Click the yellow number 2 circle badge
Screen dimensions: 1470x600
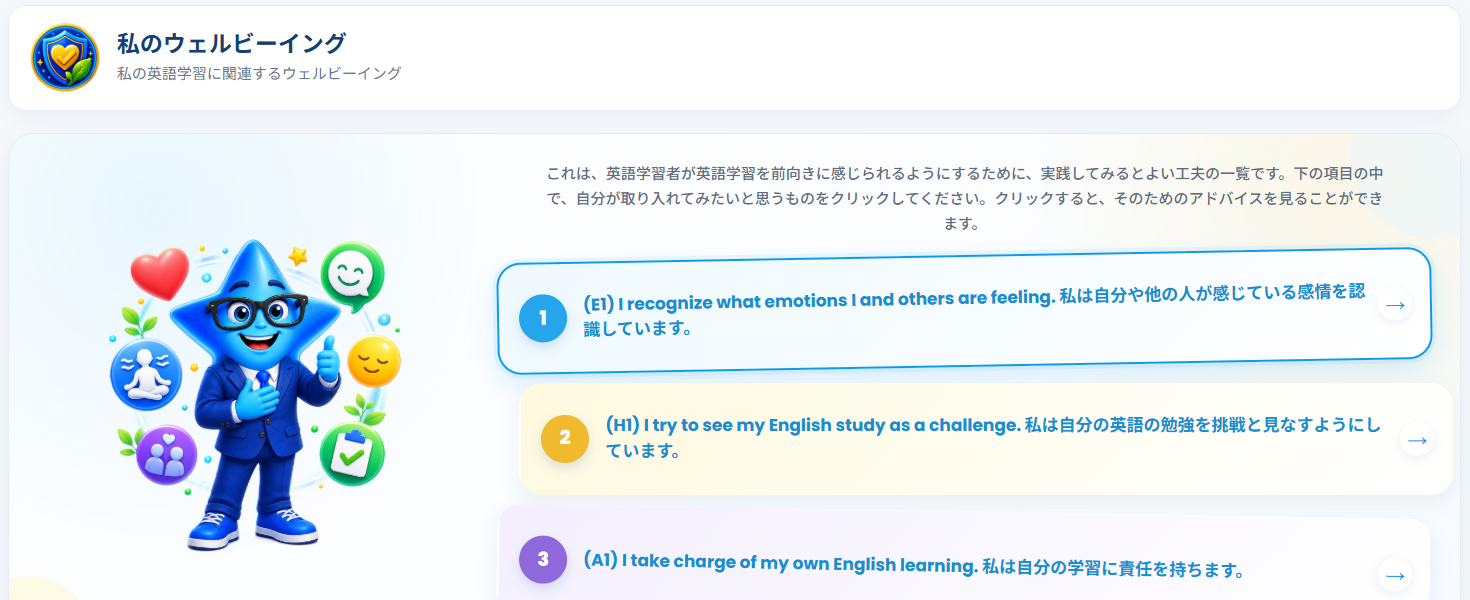pyautogui.click(x=565, y=438)
